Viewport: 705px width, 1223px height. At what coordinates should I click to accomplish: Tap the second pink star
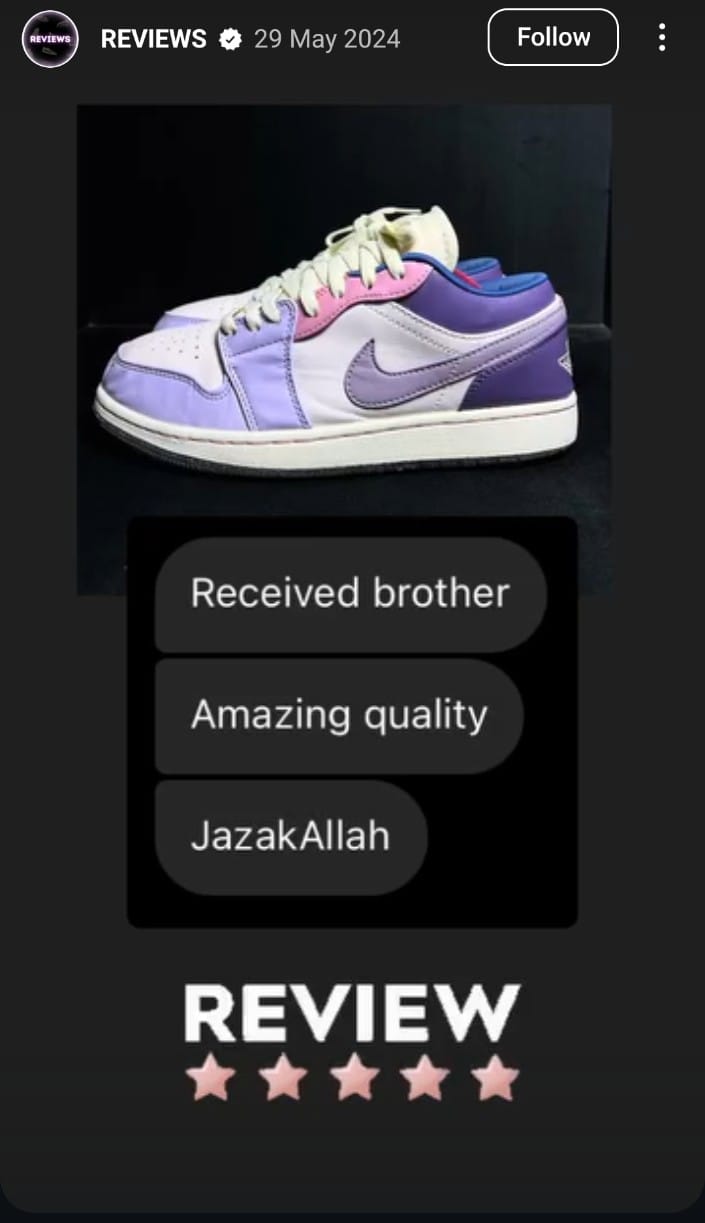[x=282, y=1080]
